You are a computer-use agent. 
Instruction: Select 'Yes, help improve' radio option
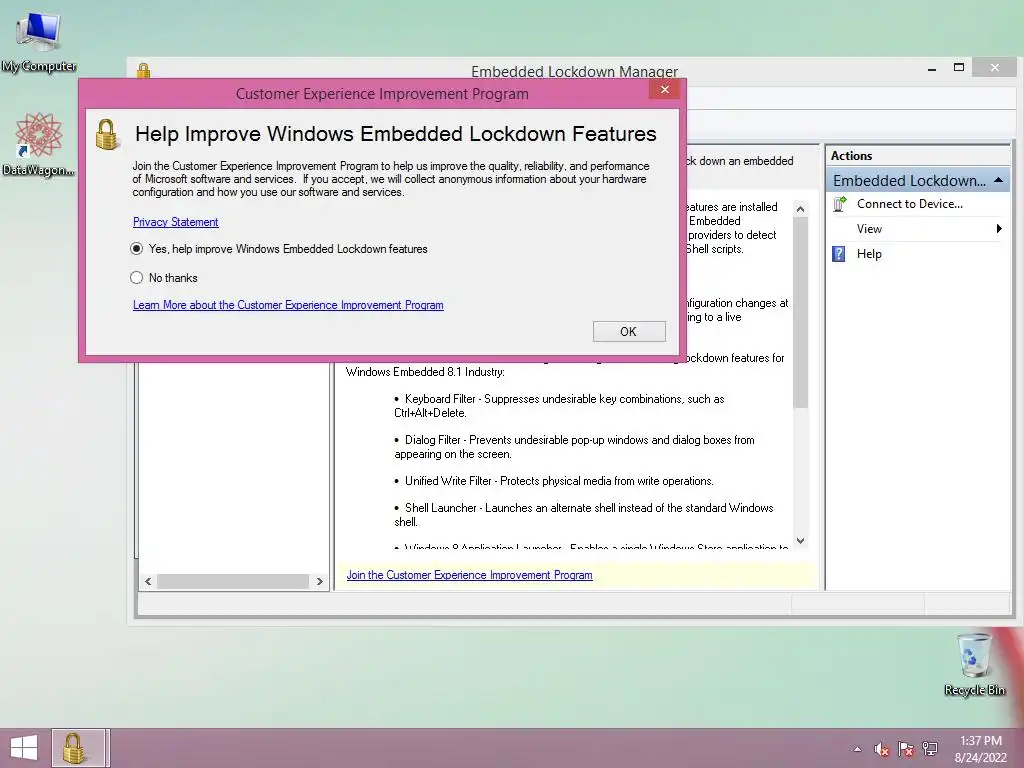[x=280, y=249]
